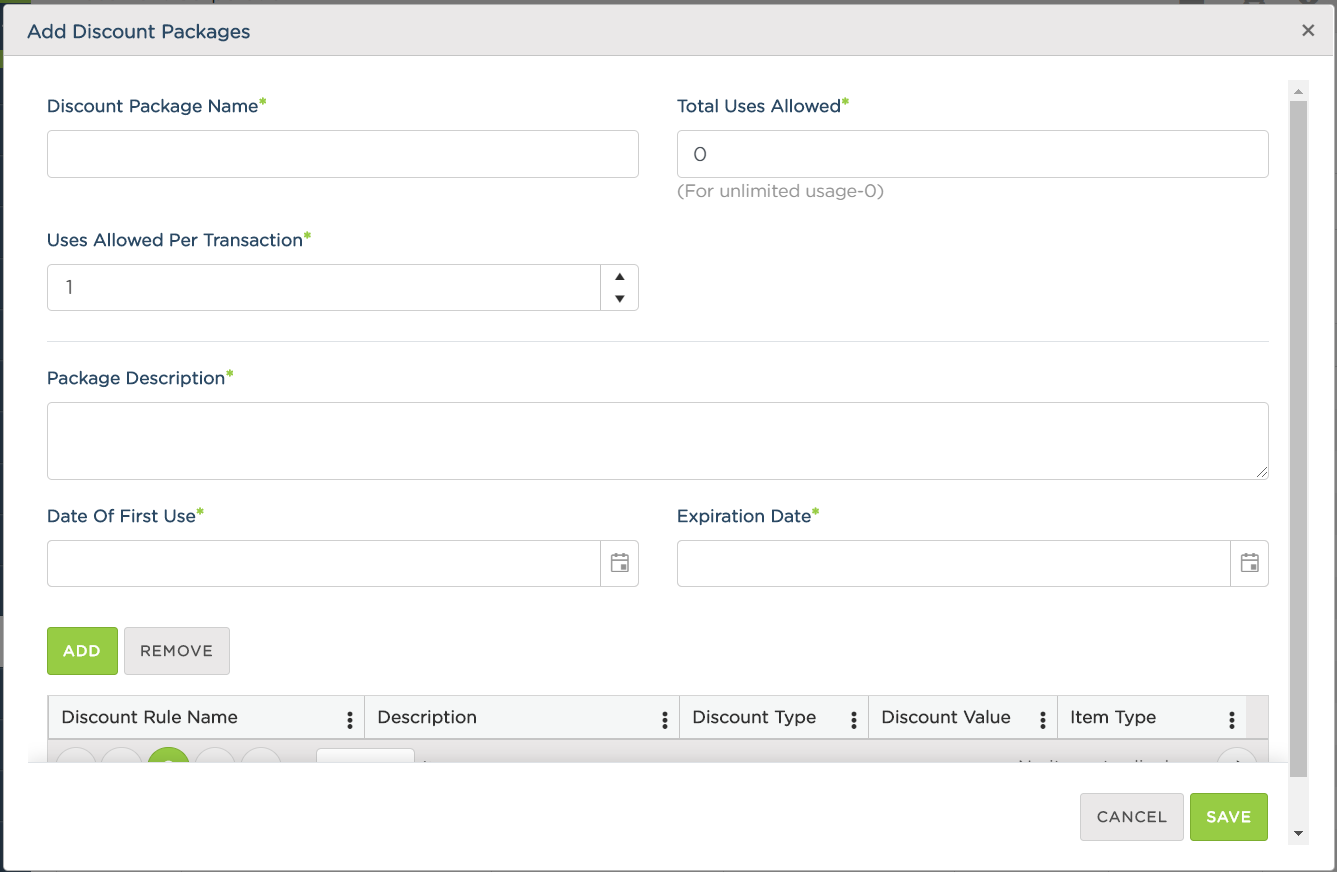Sort by Discount Rule Name header
Screen dimensions: 1337x872
(150, 717)
